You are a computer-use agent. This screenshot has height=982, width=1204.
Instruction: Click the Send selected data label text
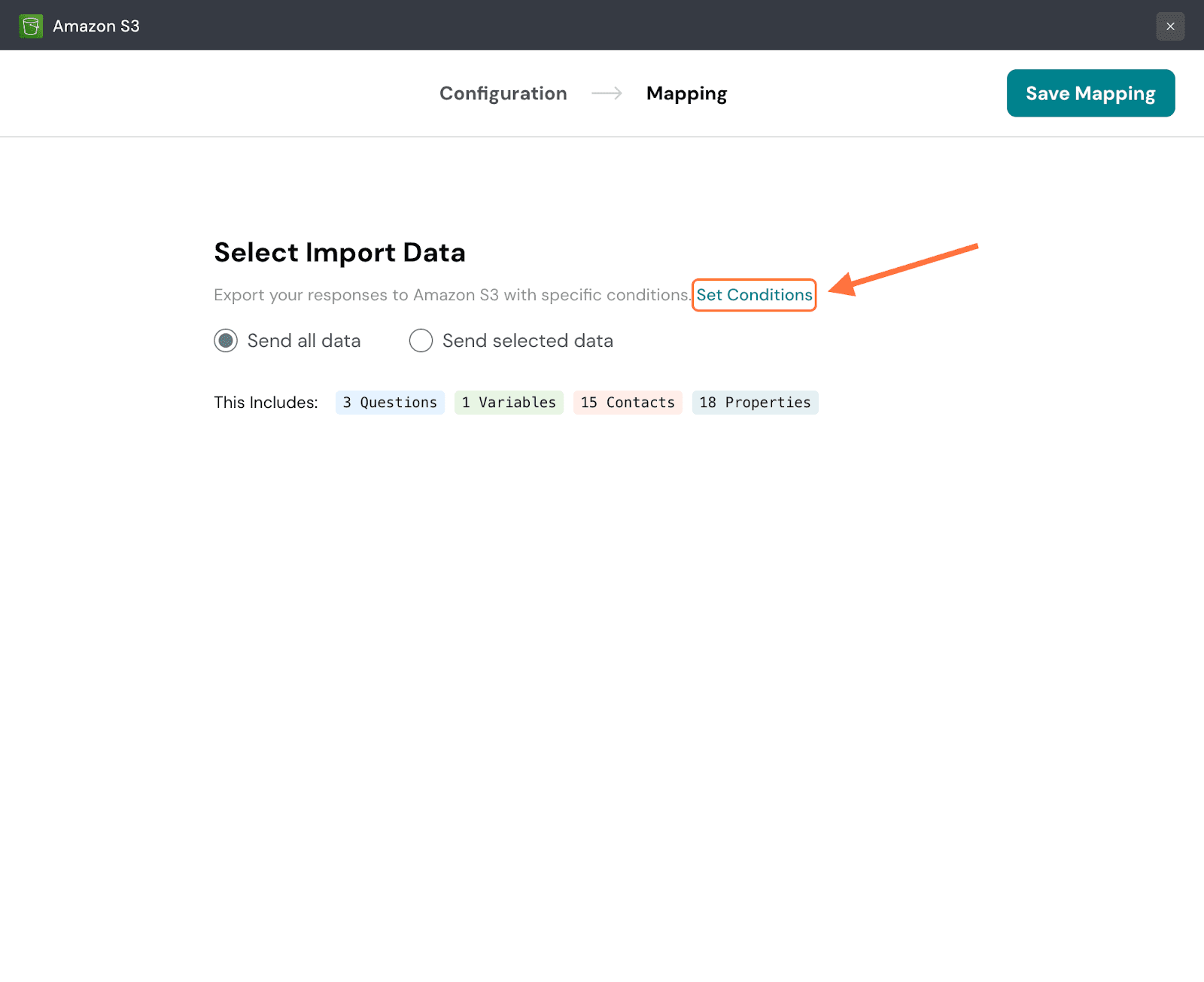click(x=528, y=341)
